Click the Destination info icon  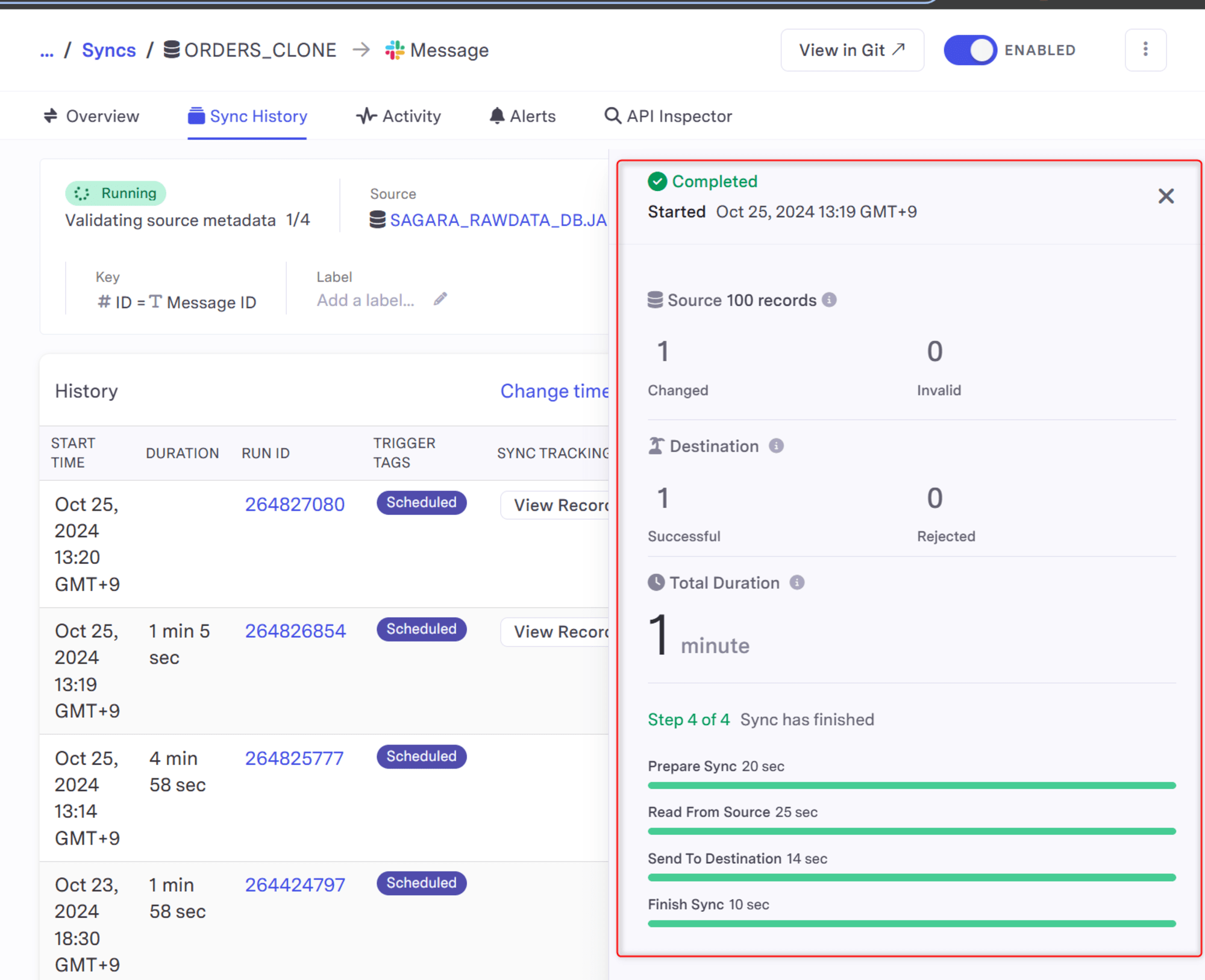(776, 446)
